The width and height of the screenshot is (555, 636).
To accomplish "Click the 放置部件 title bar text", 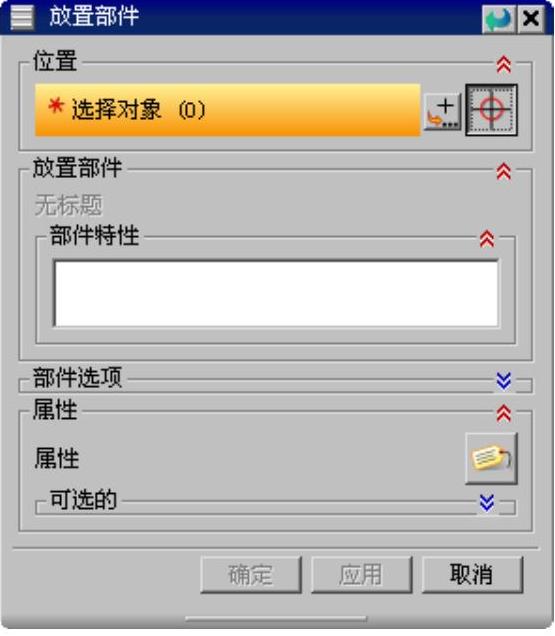I will 94,17.
